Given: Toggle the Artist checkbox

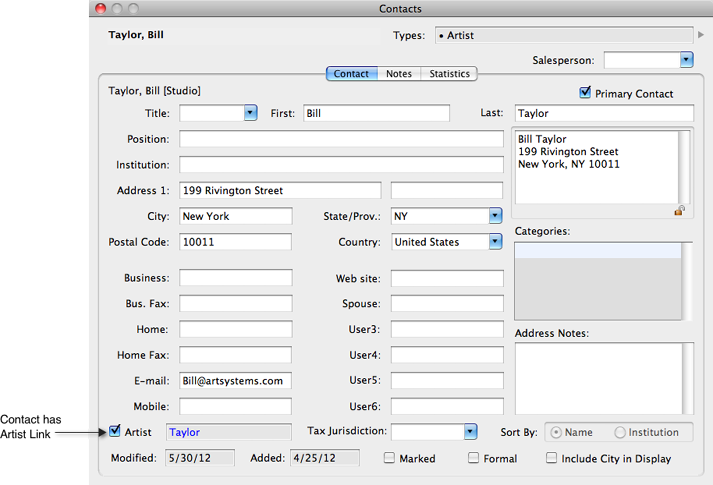Looking at the screenshot, I should click(115, 432).
